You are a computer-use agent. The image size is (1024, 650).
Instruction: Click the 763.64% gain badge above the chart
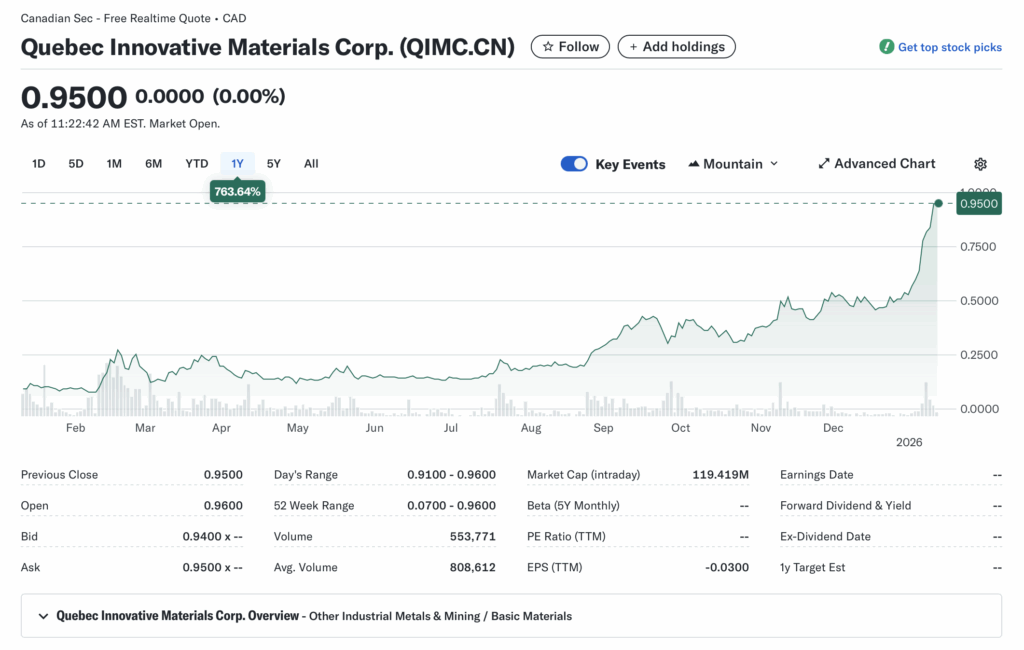tap(237, 191)
